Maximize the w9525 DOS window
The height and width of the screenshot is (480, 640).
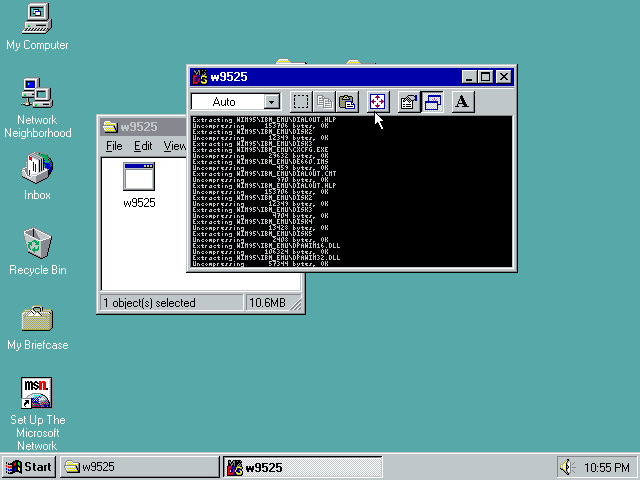tap(485, 77)
